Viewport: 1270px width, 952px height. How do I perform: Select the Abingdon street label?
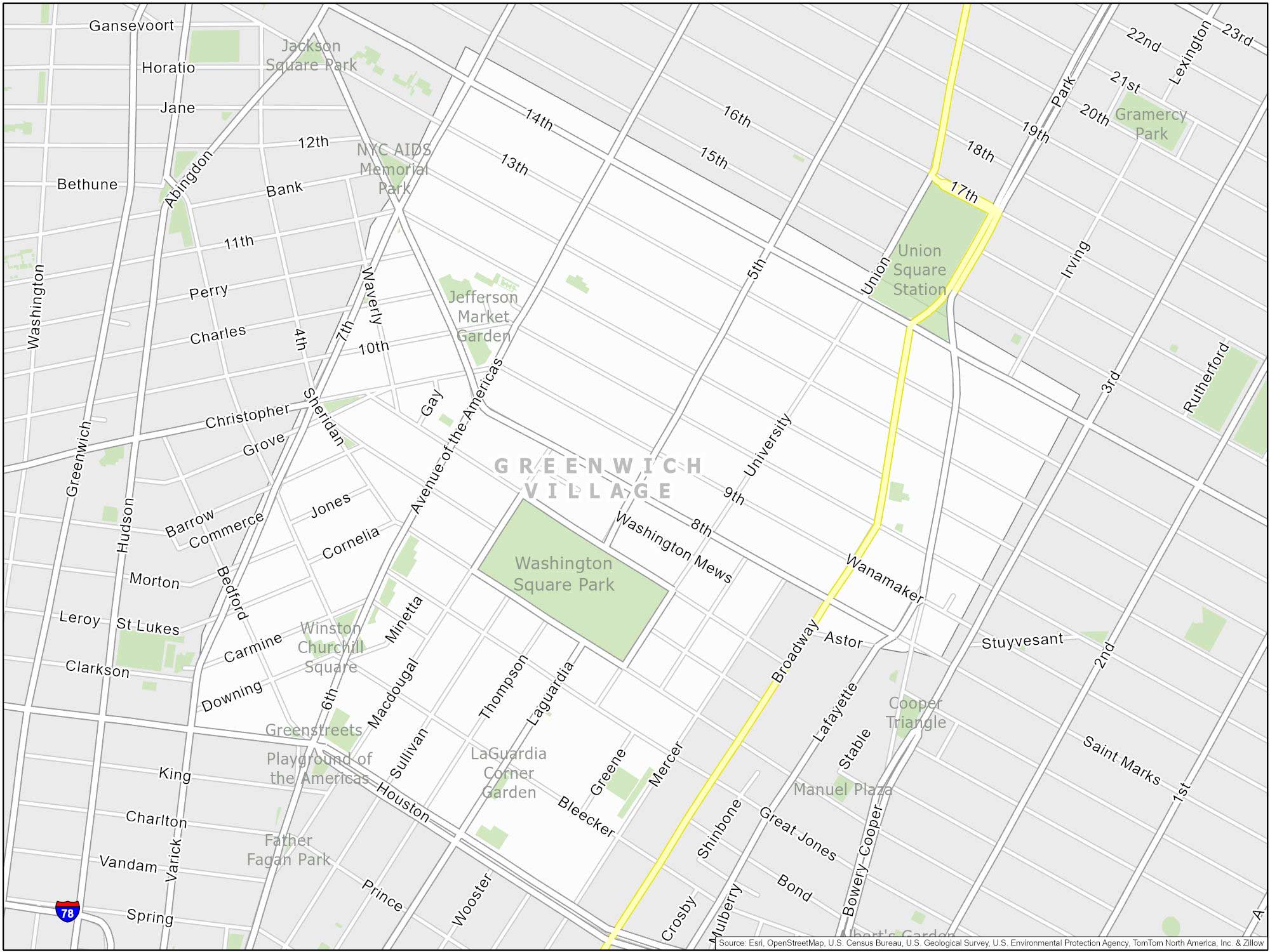click(x=189, y=178)
